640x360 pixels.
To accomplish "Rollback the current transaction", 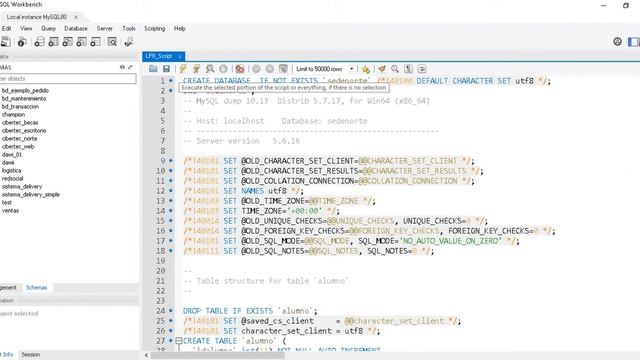I will (270, 69).
